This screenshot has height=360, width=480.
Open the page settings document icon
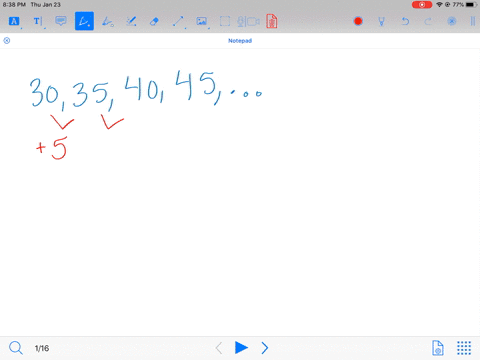tap(438, 348)
